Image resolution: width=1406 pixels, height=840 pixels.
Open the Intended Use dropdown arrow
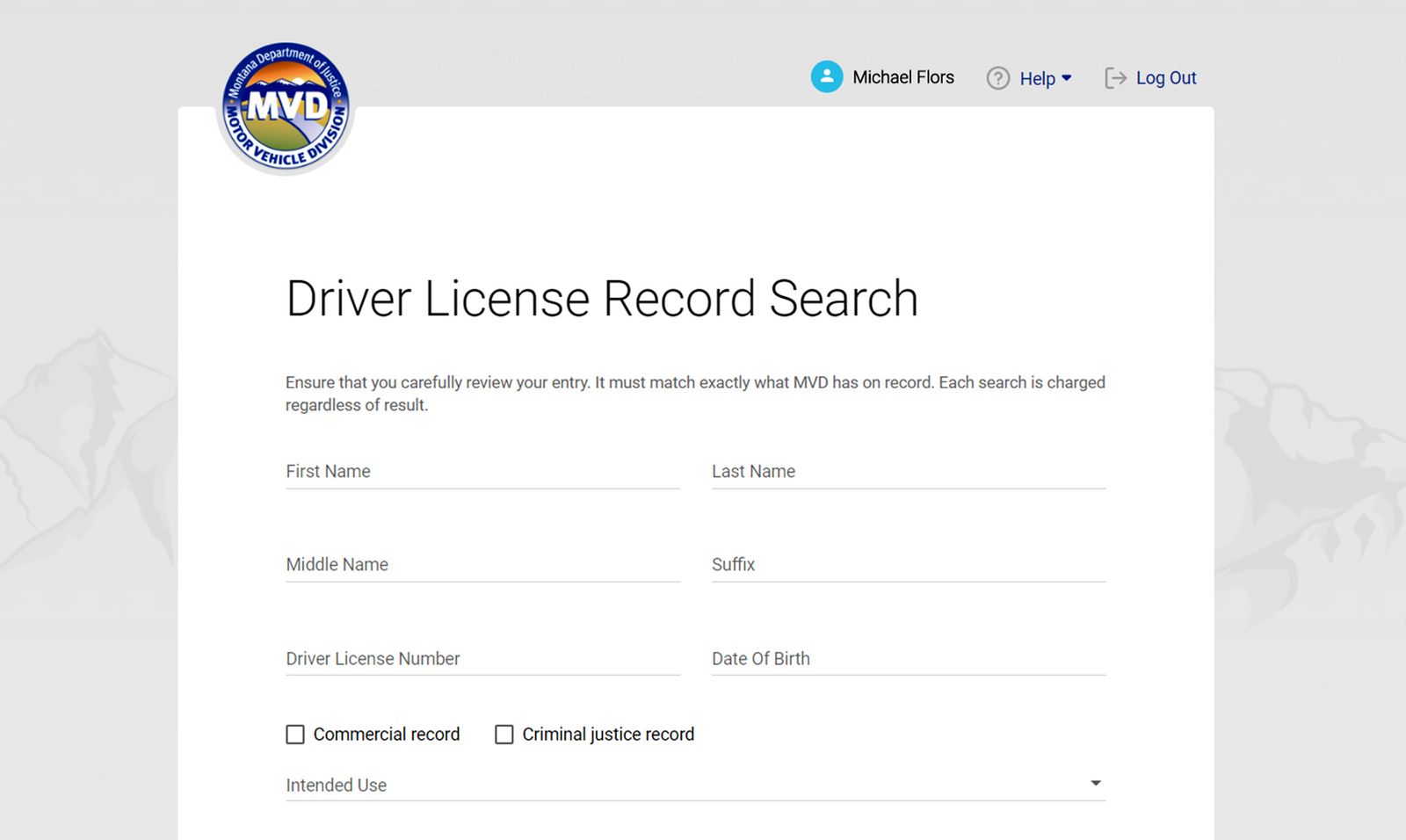click(1094, 781)
